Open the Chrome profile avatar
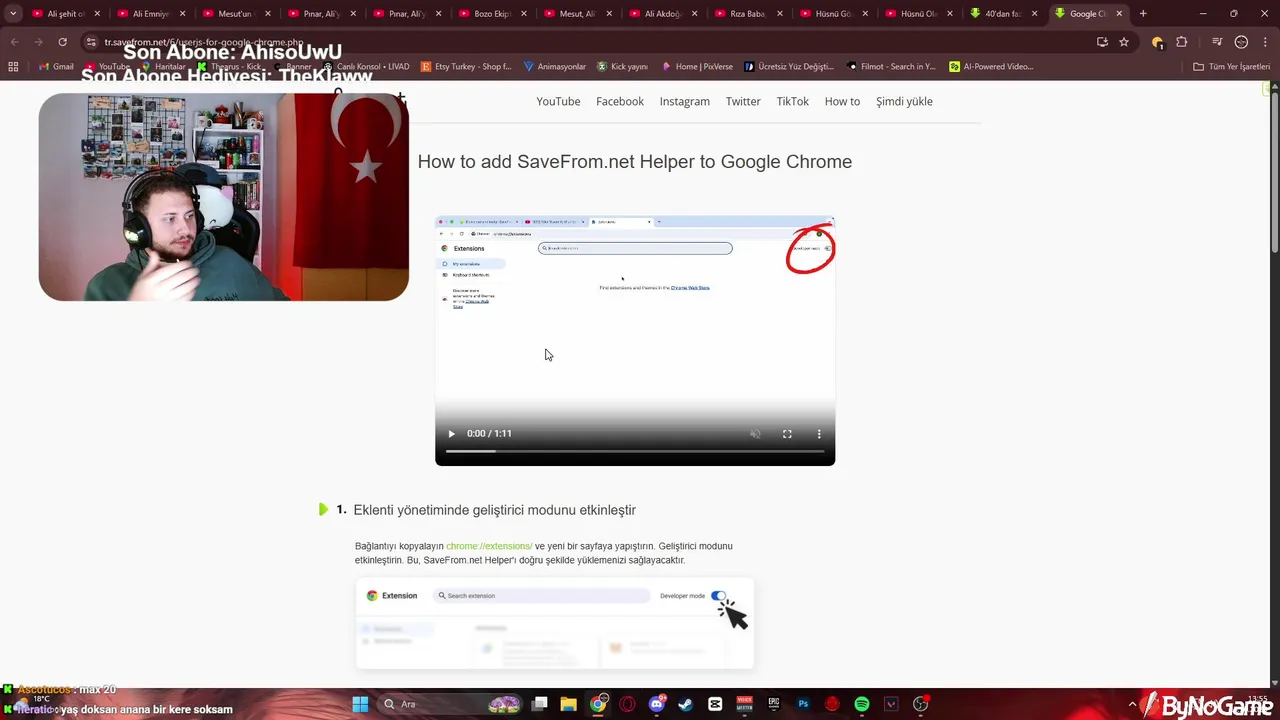This screenshot has height=720, width=1280. pos(1241,42)
